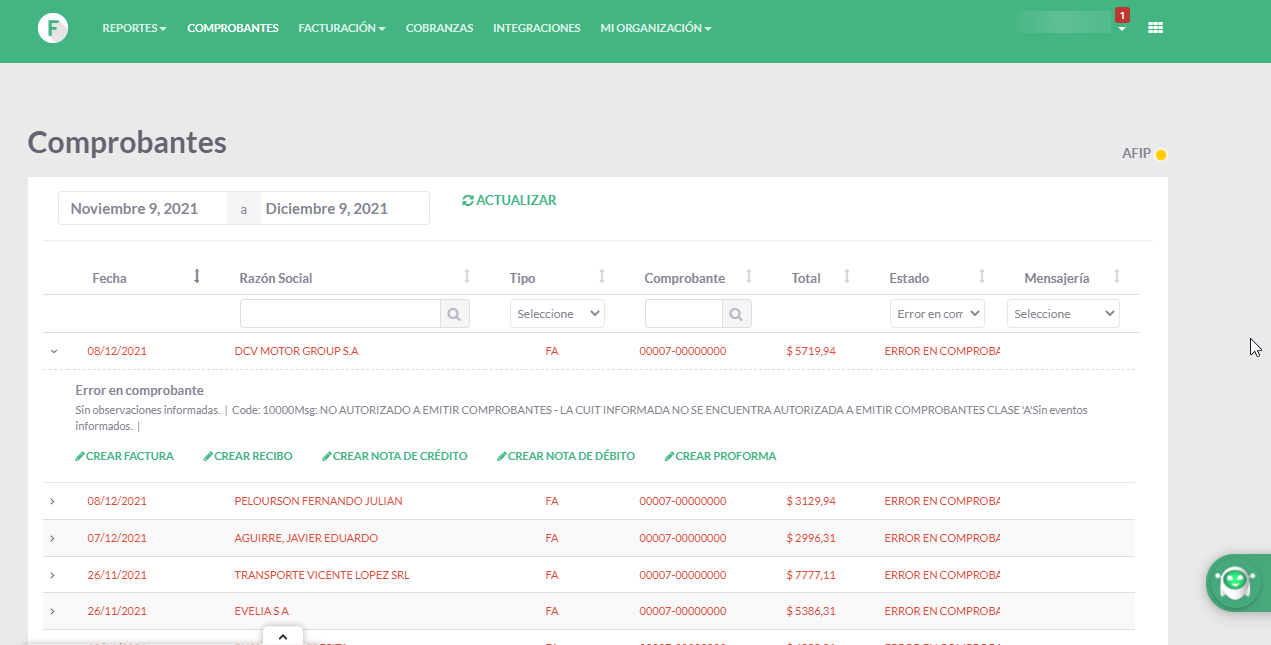
Task: Click the total $ 2996,31
Action: point(811,538)
